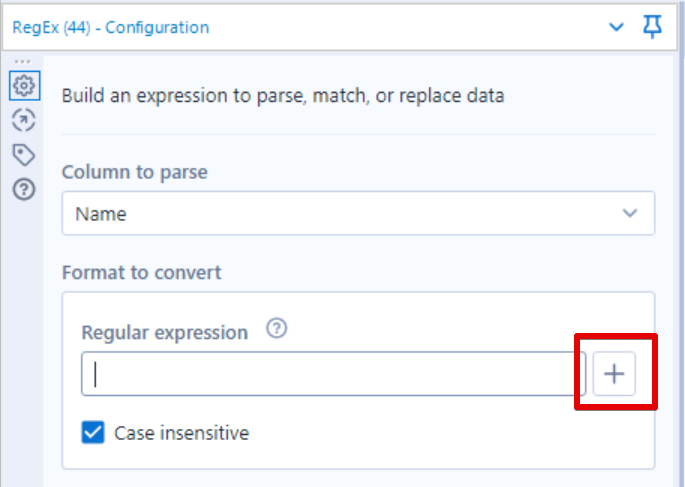This screenshot has width=685, height=487.
Task: Click the "Case insensitive" label text
Action: tap(182, 433)
